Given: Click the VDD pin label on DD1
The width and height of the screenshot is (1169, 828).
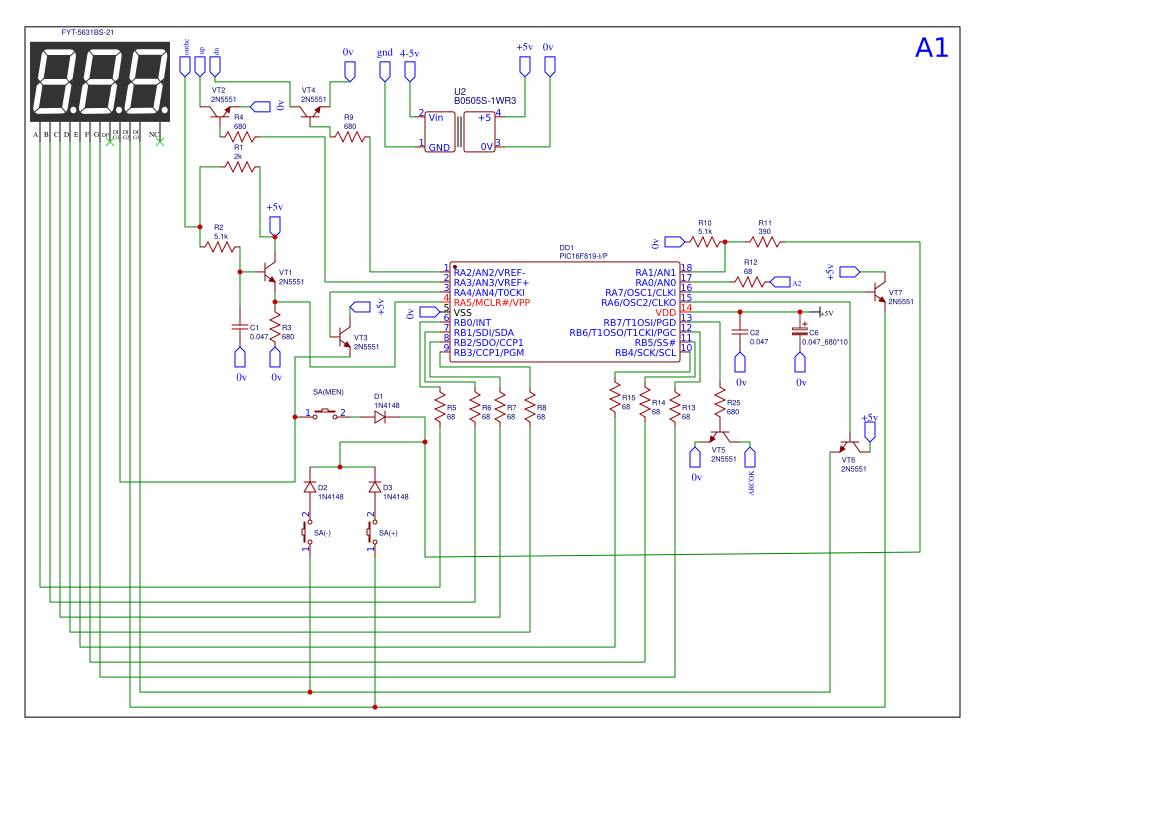Looking at the screenshot, I should point(666,312).
